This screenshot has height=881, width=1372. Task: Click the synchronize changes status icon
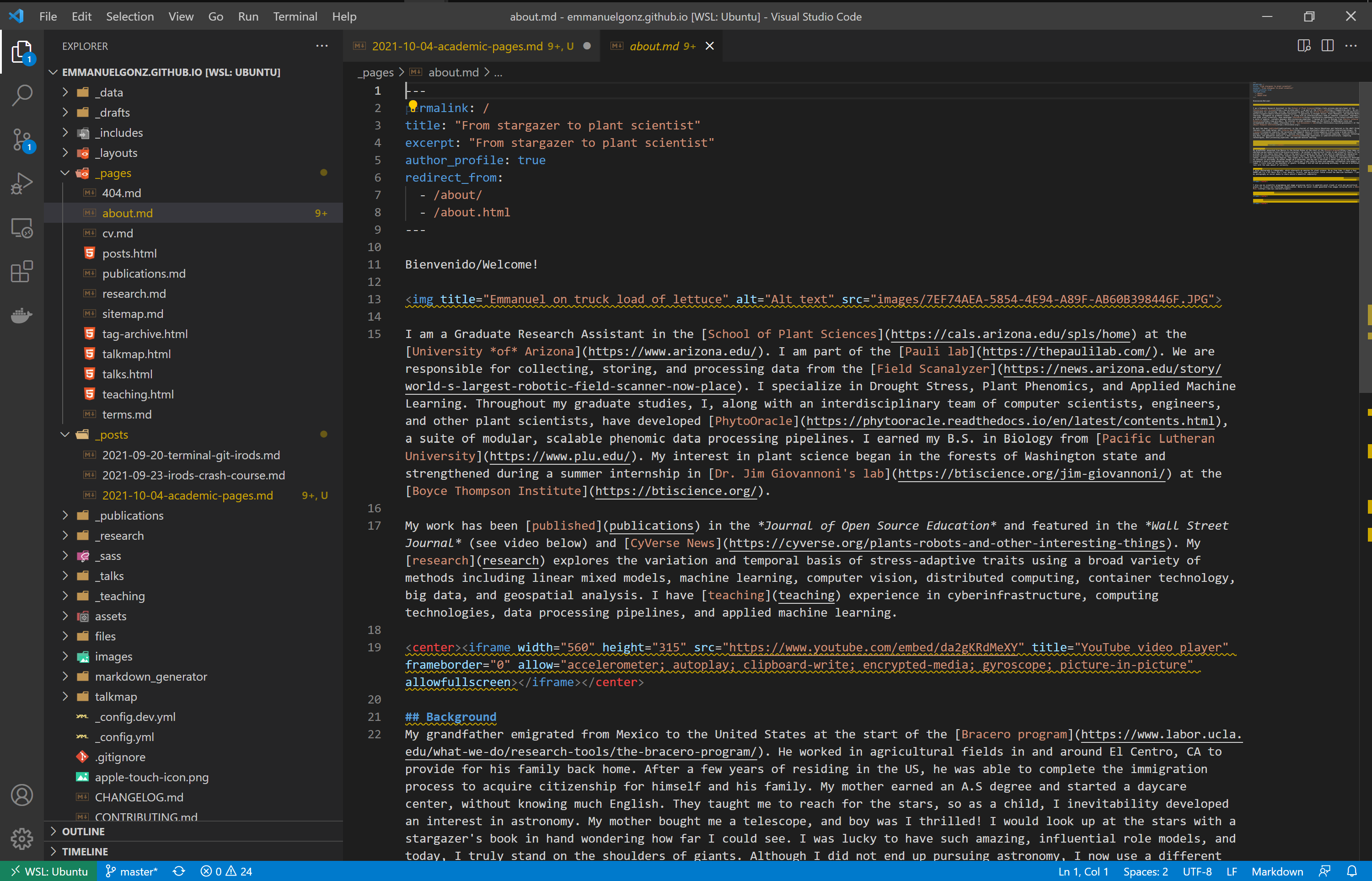coord(179,871)
